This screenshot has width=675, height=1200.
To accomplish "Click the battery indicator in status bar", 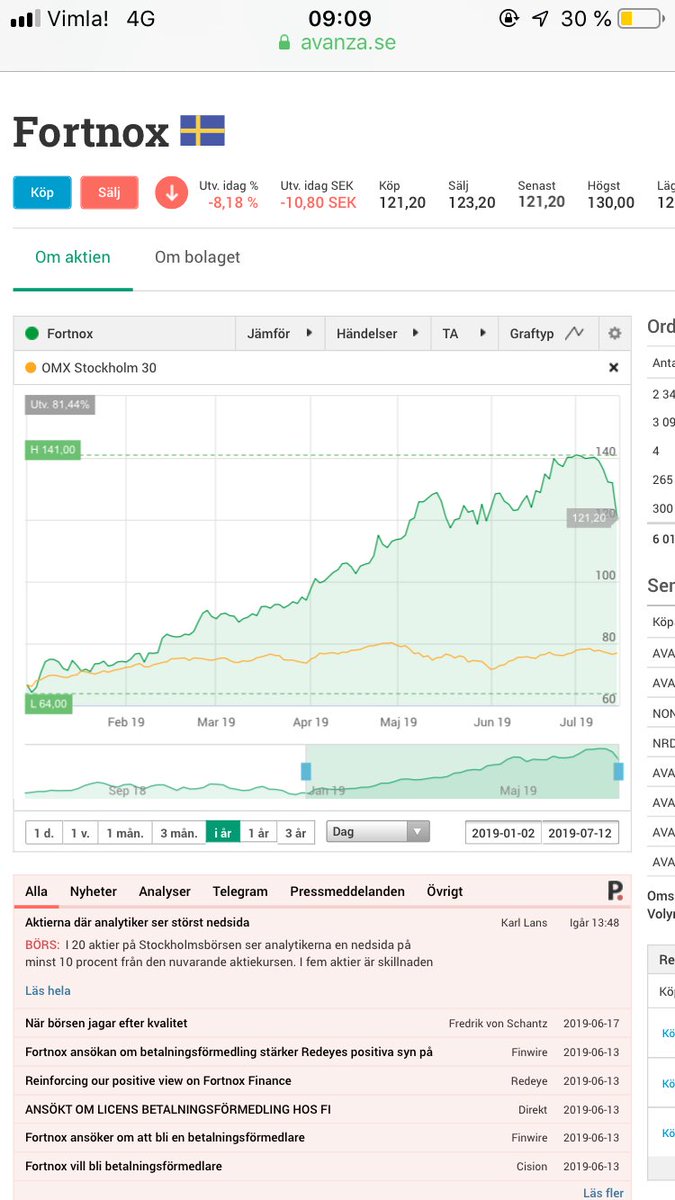I will tap(640, 18).
